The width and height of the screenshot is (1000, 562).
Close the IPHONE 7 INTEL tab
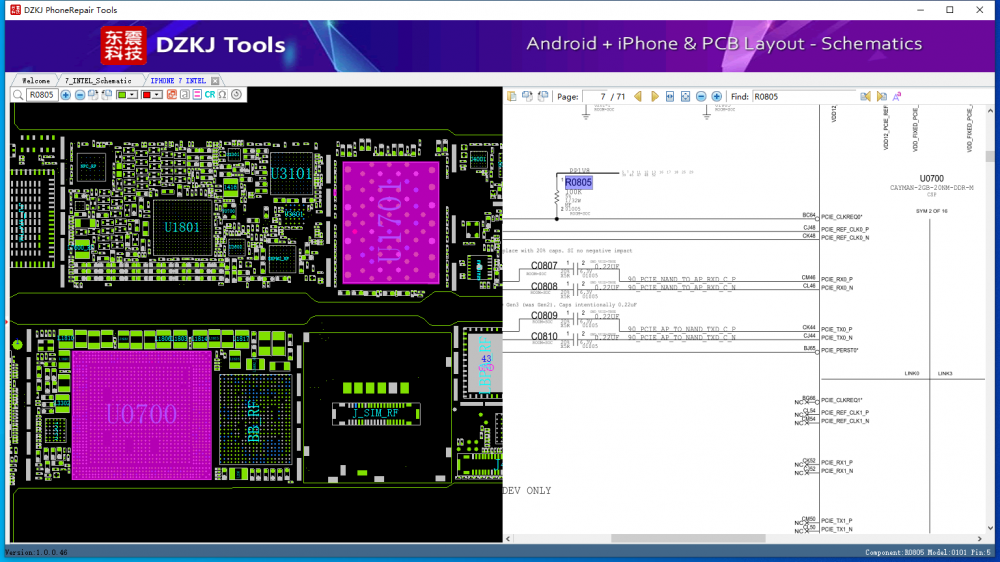(x=215, y=80)
